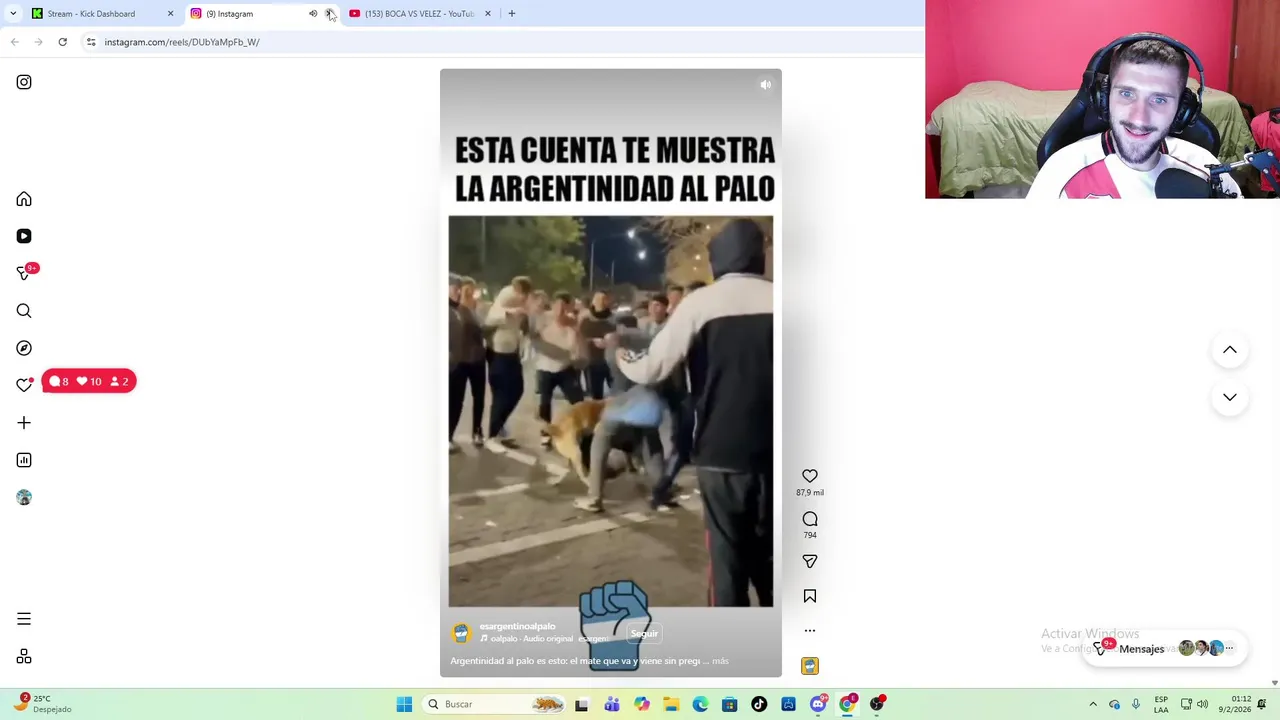
Task: Open Discord from the taskbar
Action: [818, 704]
